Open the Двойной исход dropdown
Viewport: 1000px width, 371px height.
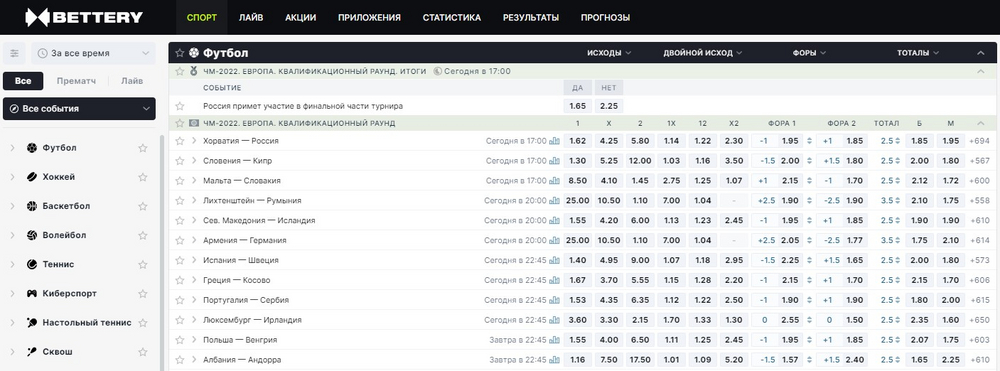point(703,53)
